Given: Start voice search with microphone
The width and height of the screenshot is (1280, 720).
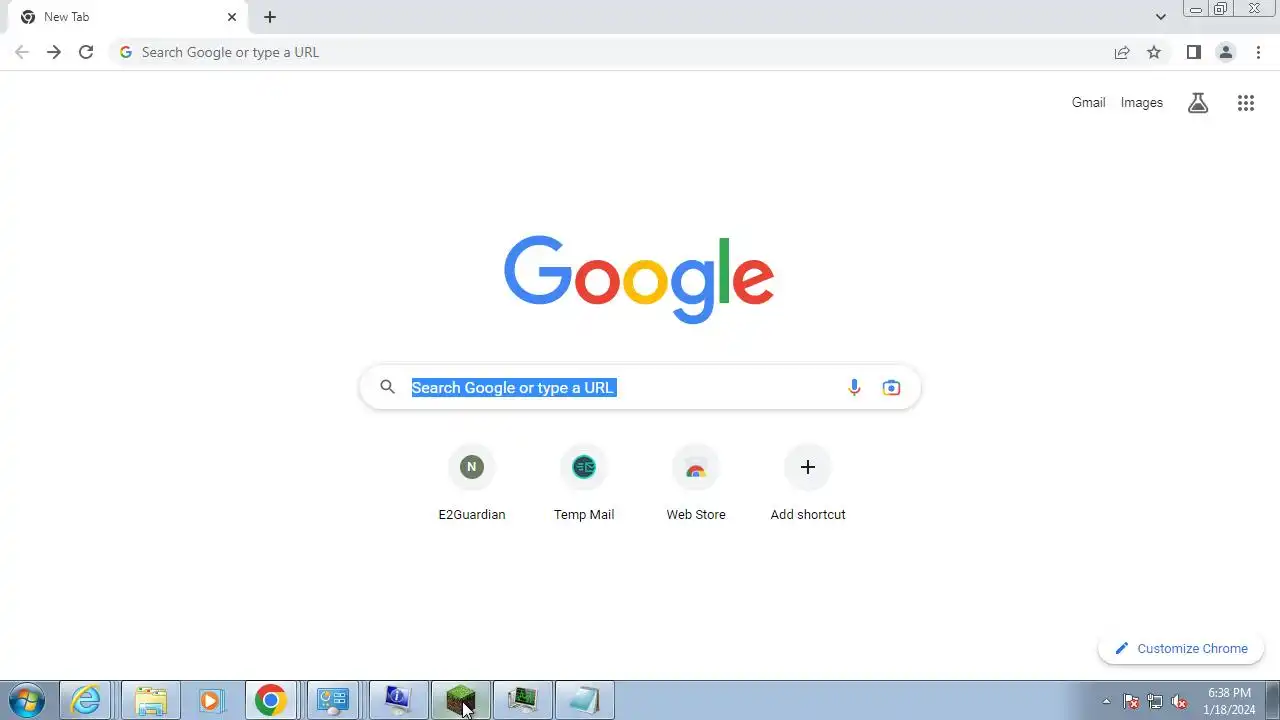Looking at the screenshot, I should click(x=854, y=387).
